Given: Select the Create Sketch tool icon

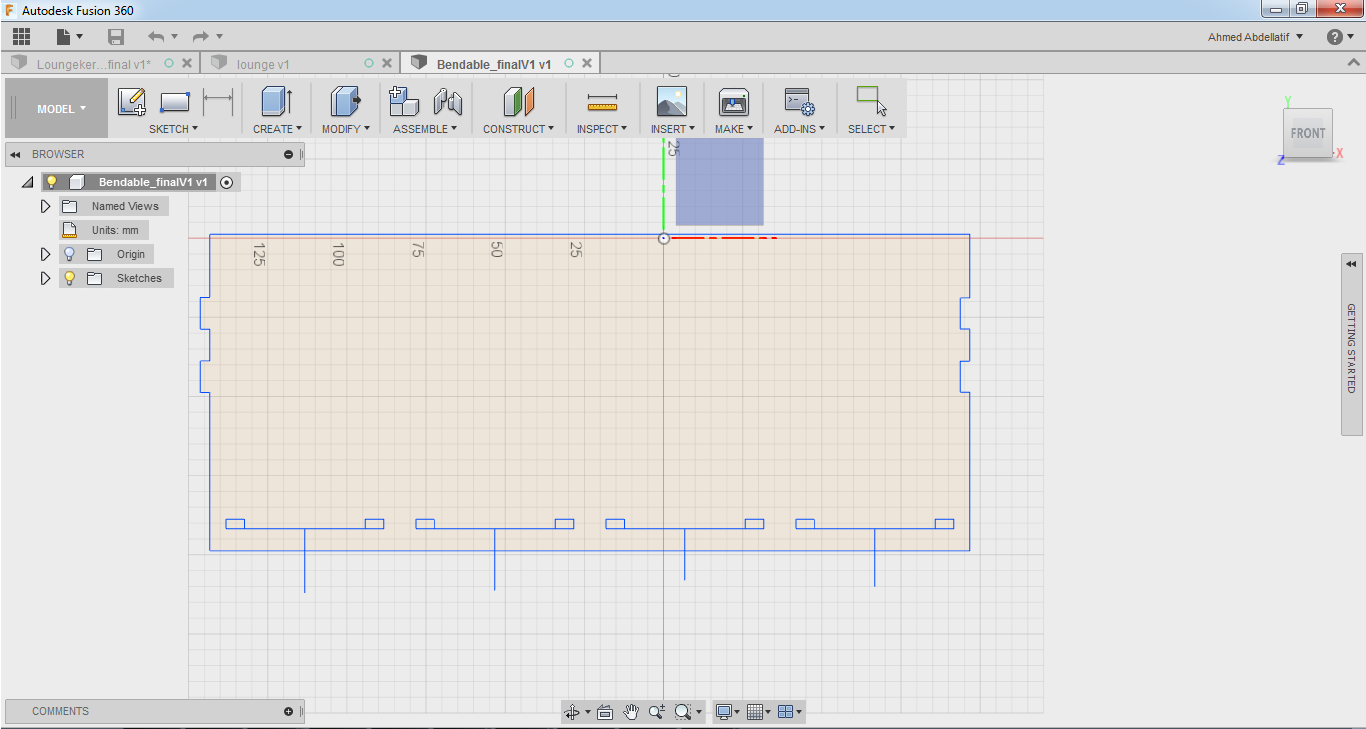Looking at the screenshot, I should coord(132,102).
